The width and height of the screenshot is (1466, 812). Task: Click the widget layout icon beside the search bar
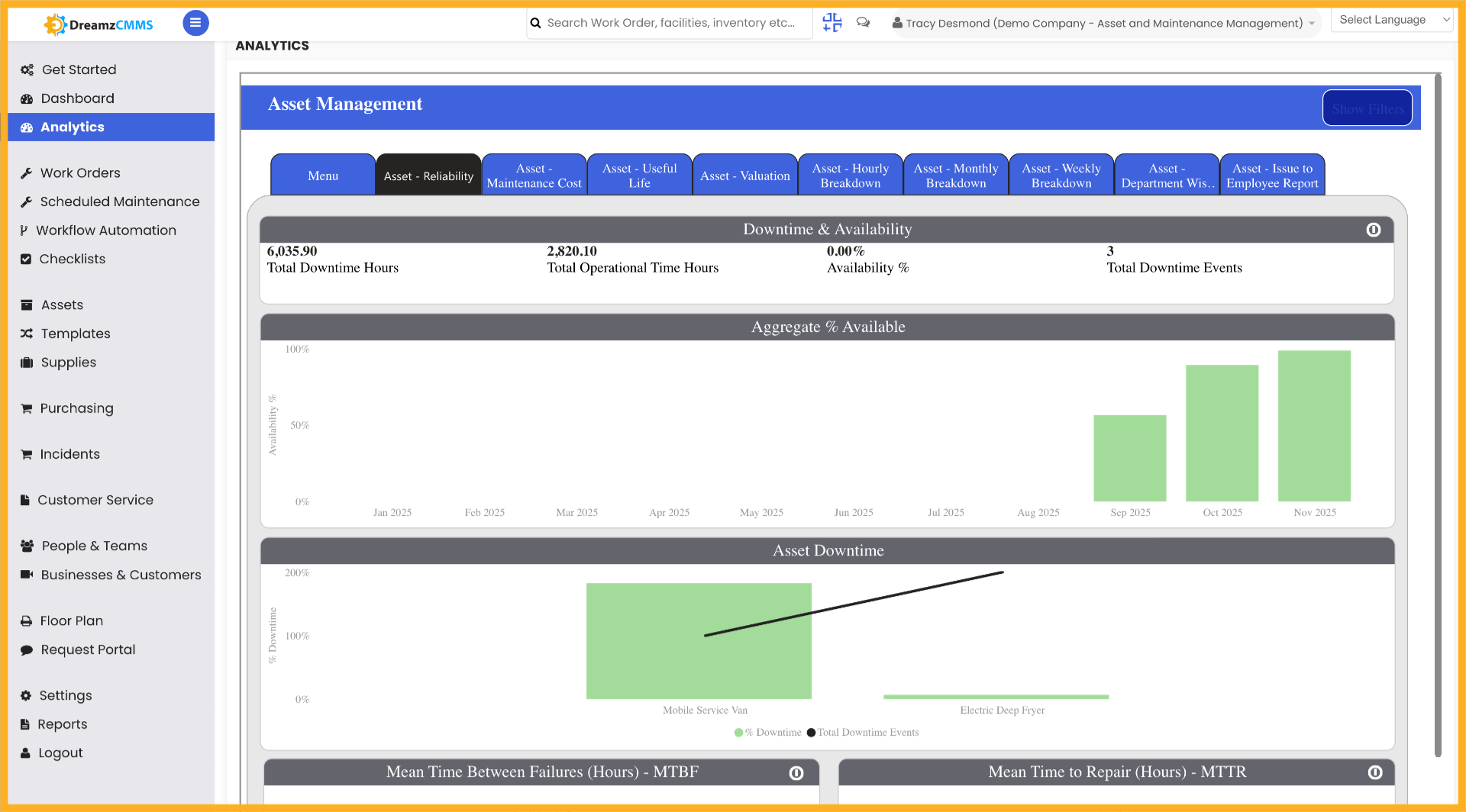[831, 23]
